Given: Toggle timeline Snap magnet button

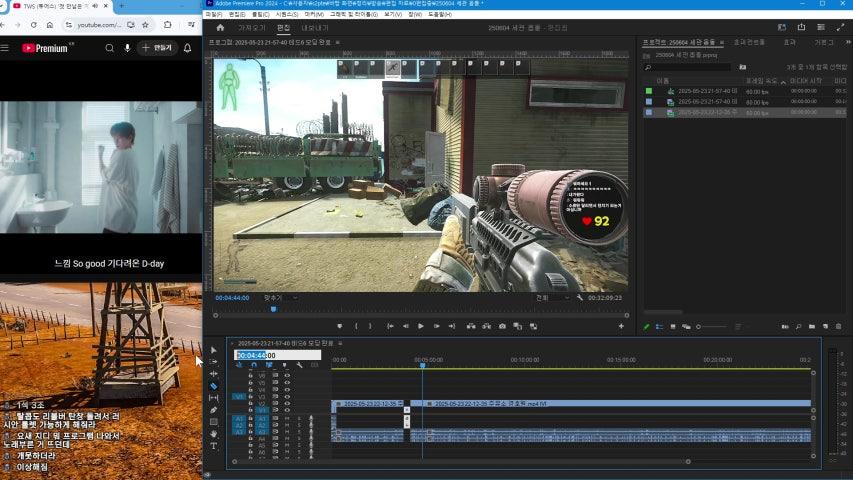Looking at the screenshot, I should [254, 365].
